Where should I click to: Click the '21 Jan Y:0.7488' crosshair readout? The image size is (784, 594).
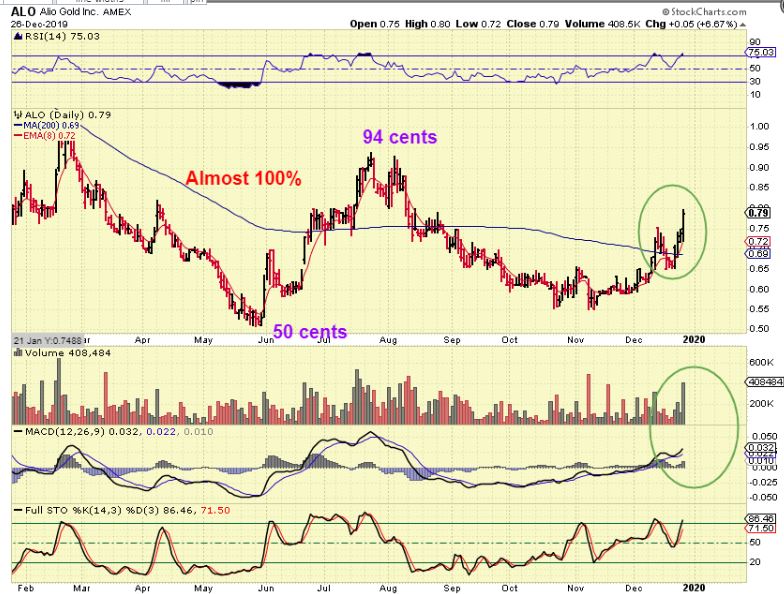[x=48, y=340]
